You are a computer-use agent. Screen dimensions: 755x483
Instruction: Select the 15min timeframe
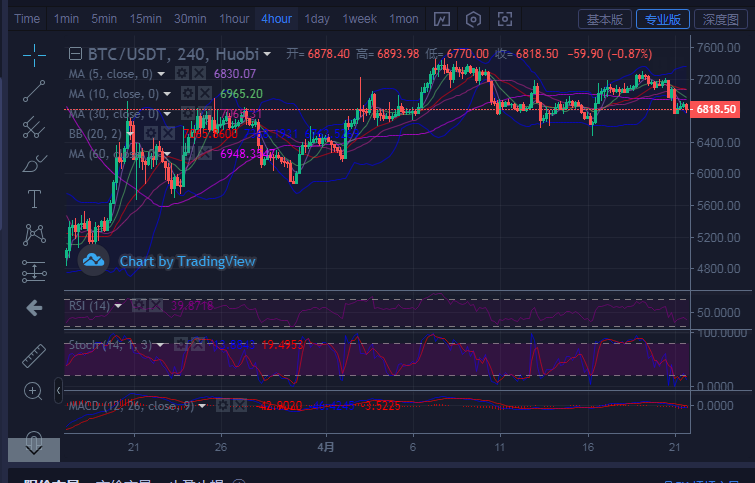145,19
